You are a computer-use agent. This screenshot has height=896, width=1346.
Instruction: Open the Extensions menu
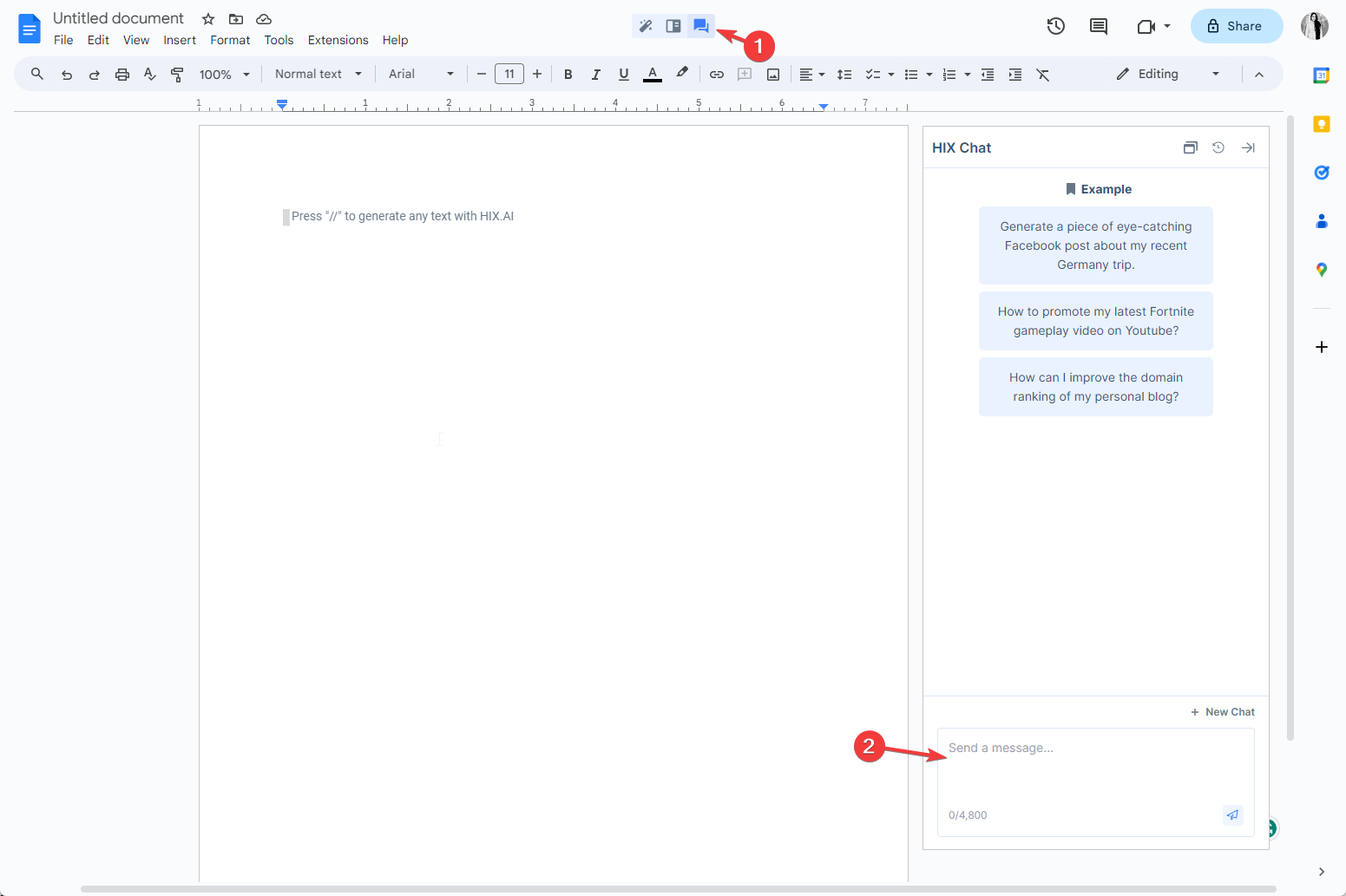(x=338, y=40)
